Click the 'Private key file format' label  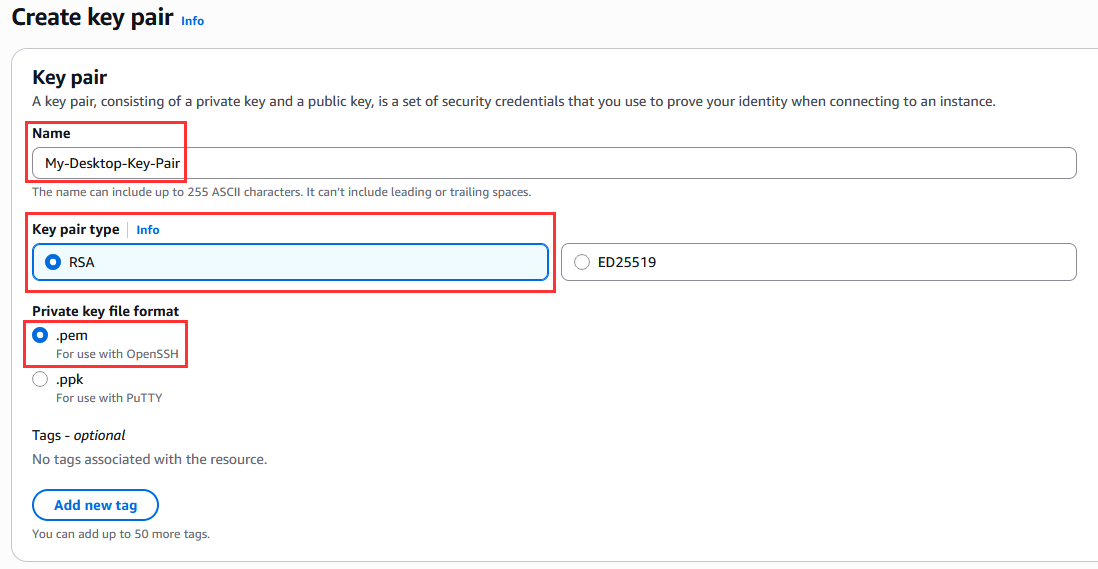[x=105, y=311]
